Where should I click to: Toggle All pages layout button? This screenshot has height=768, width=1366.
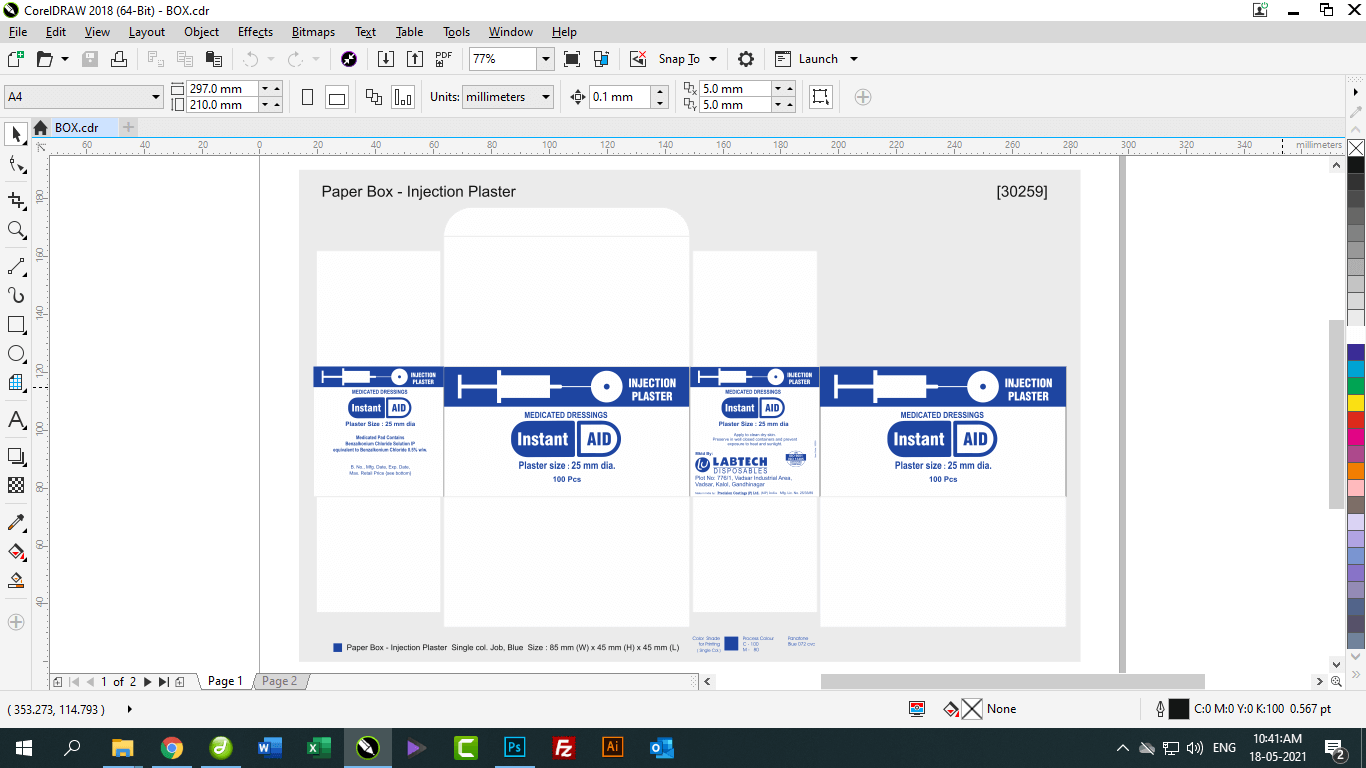click(374, 97)
